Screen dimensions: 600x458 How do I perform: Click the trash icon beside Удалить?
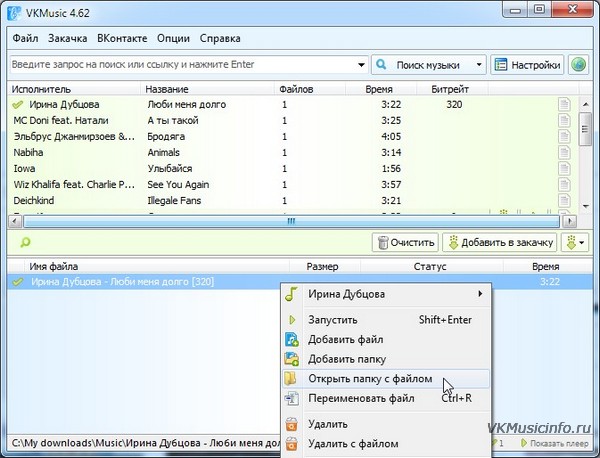[x=292, y=424]
